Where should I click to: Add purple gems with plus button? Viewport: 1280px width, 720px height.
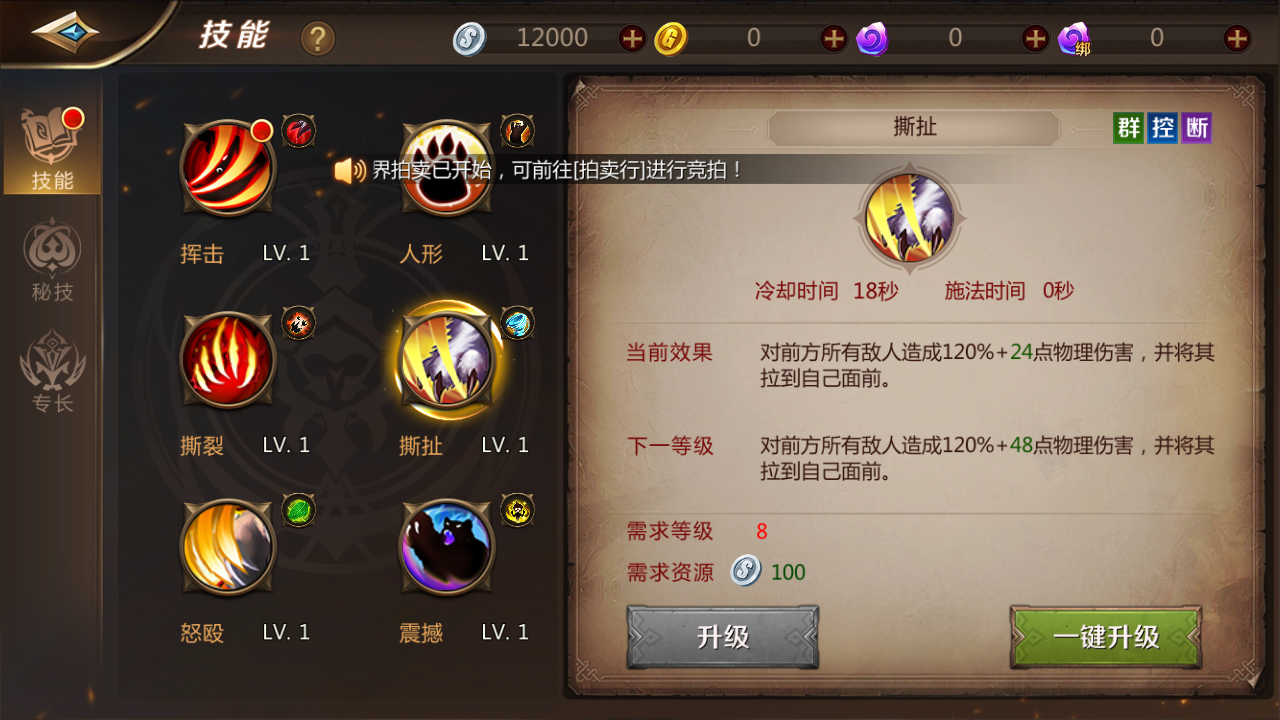pos(1035,39)
